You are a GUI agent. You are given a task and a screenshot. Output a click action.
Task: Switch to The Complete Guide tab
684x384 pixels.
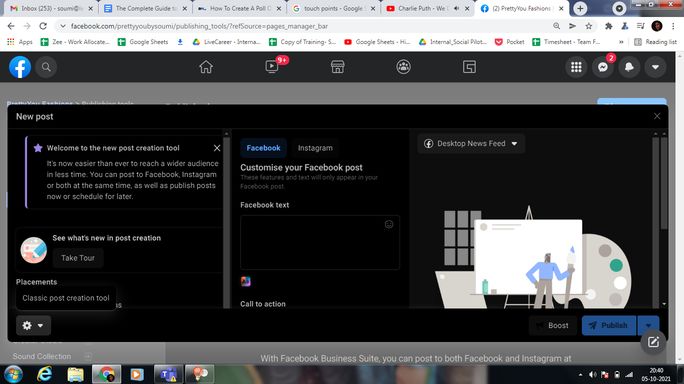145,8
